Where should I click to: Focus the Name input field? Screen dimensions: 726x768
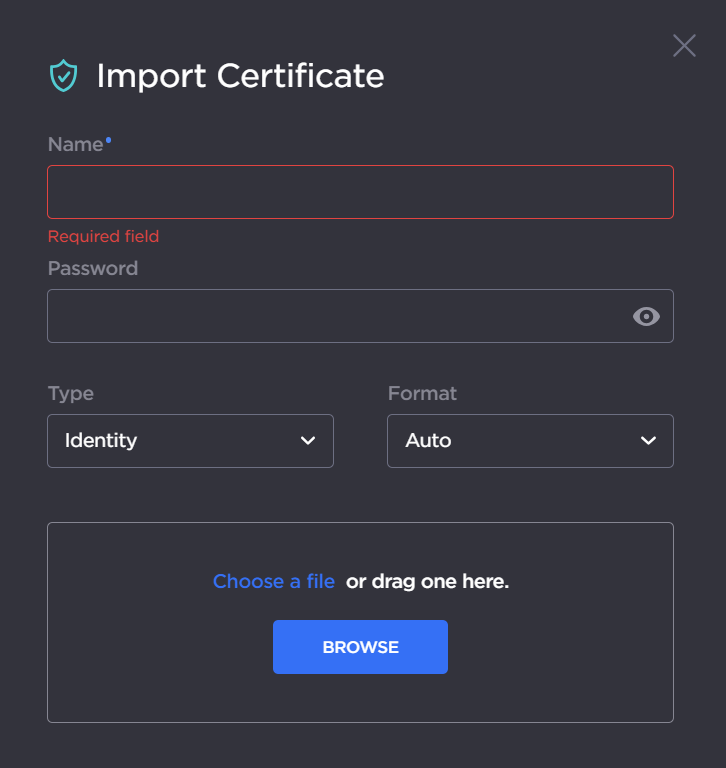click(x=360, y=192)
